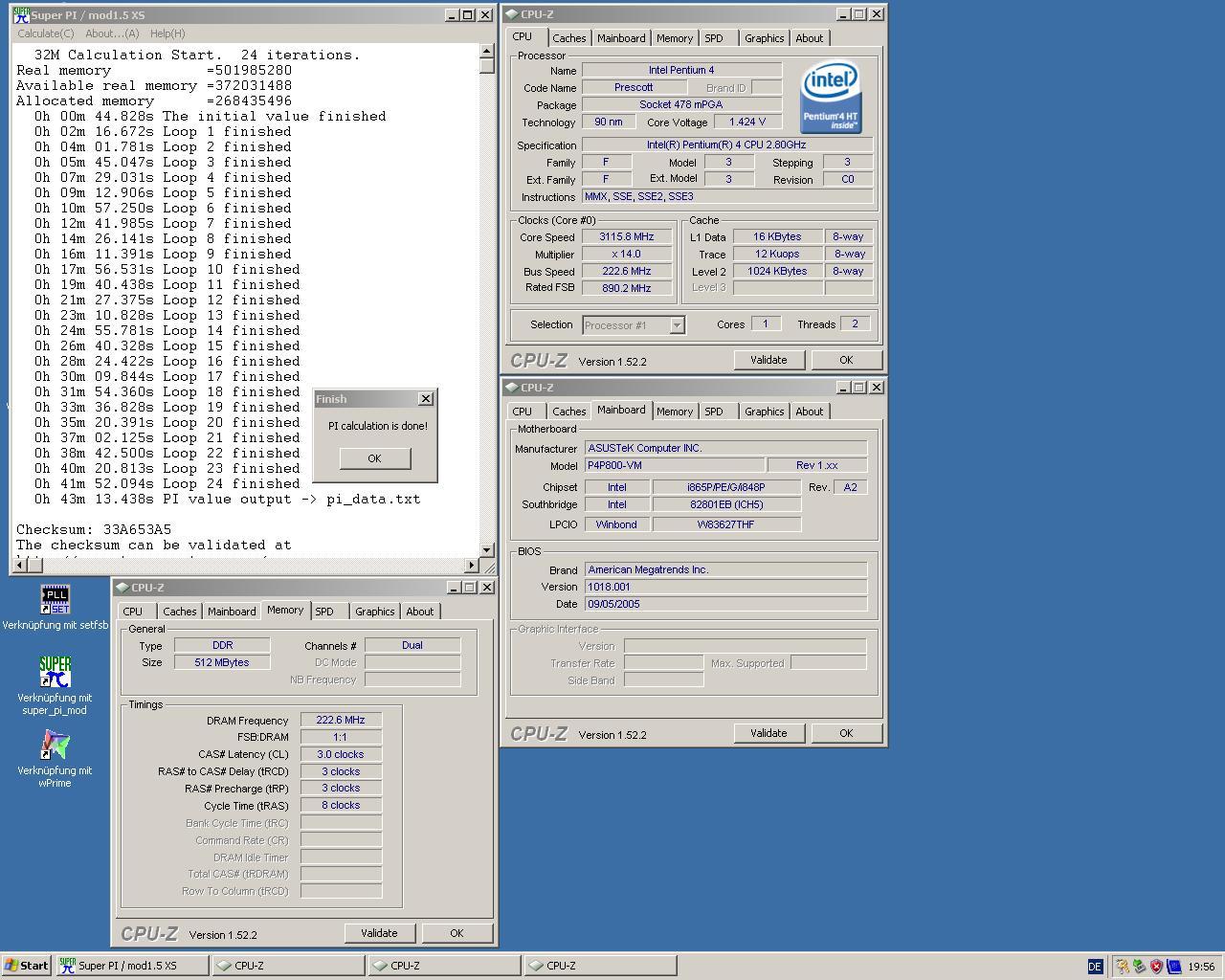Click the first system tray icon
Screen dimensions: 1225x980
[1122, 967]
